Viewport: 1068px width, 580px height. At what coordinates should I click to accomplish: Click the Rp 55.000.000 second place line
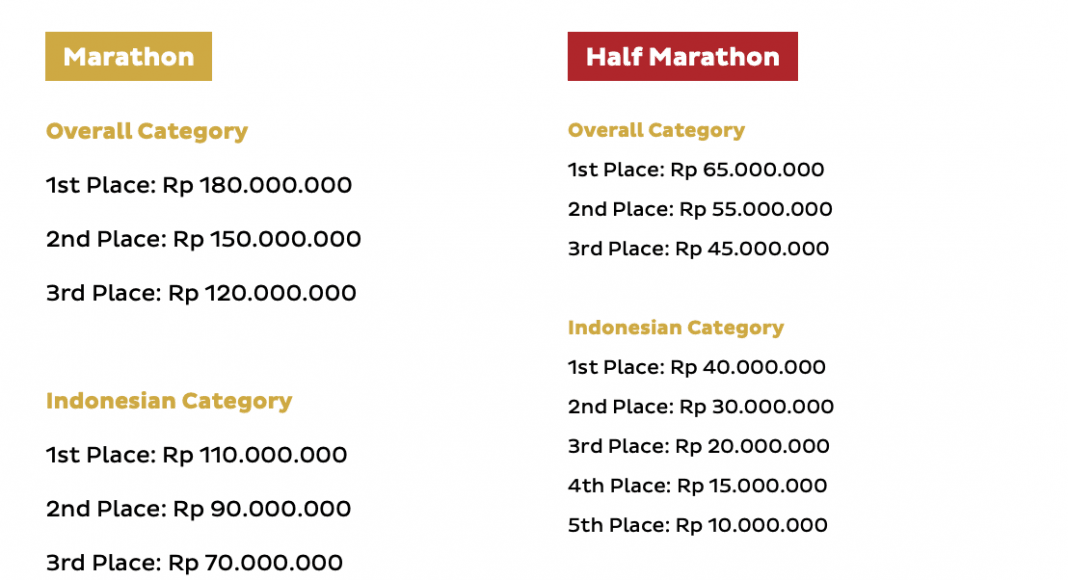[x=700, y=209]
